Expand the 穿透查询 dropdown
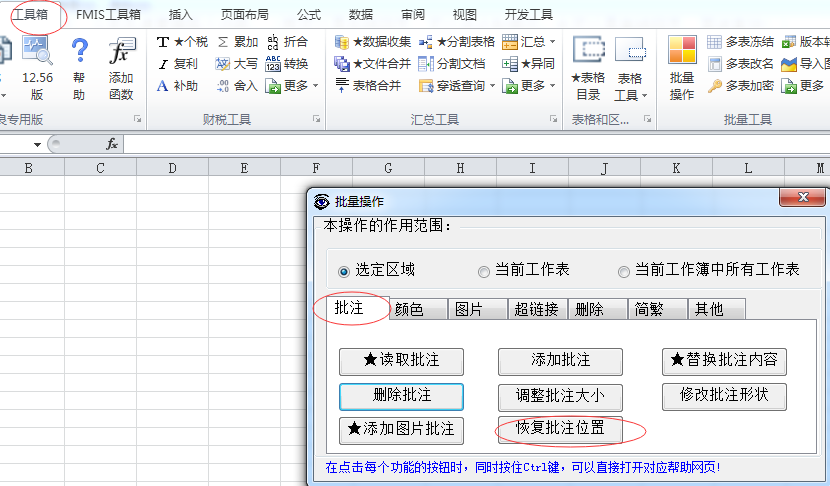 click(x=491, y=86)
